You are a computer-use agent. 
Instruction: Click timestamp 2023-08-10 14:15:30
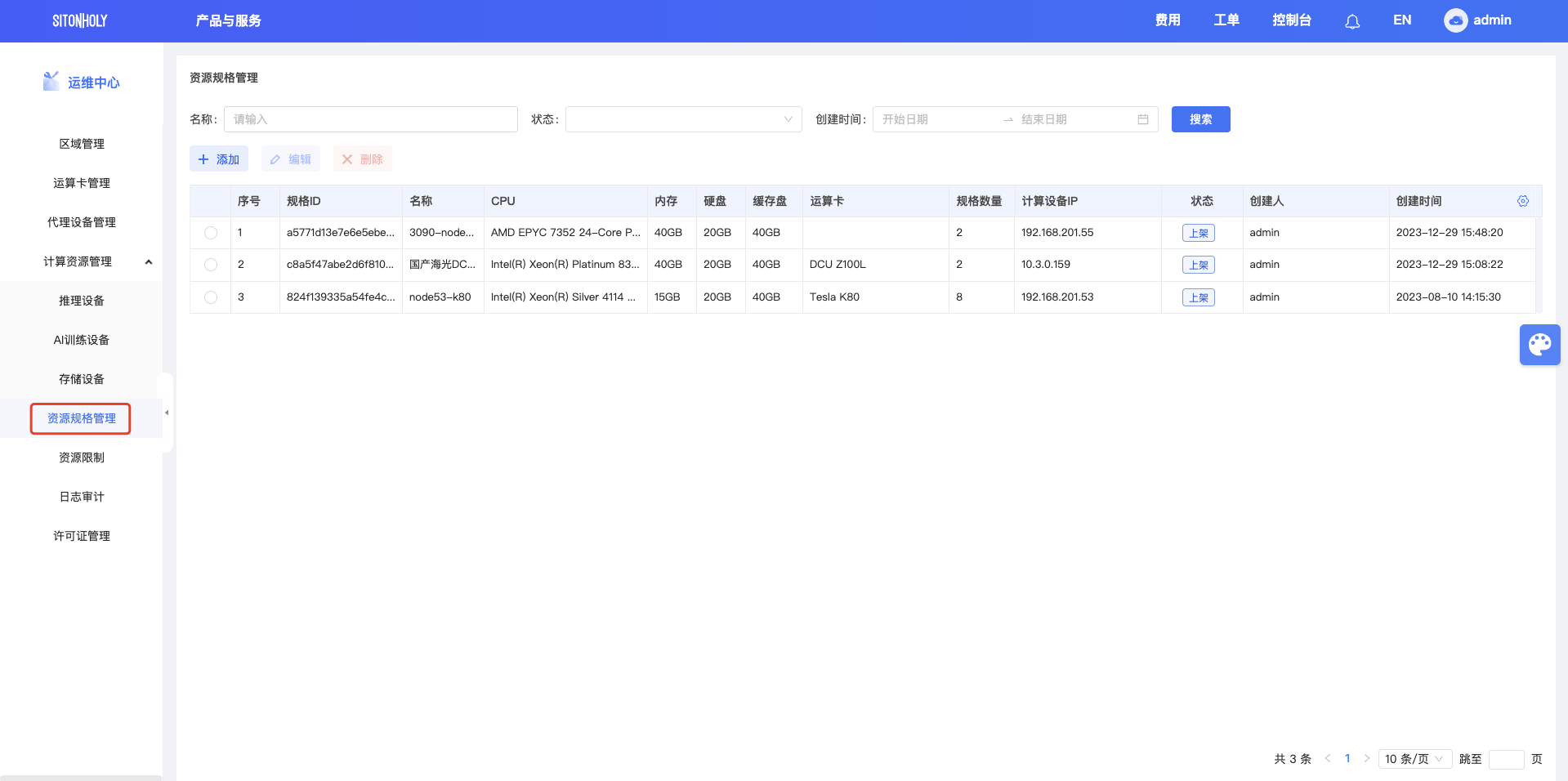point(1449,297)
